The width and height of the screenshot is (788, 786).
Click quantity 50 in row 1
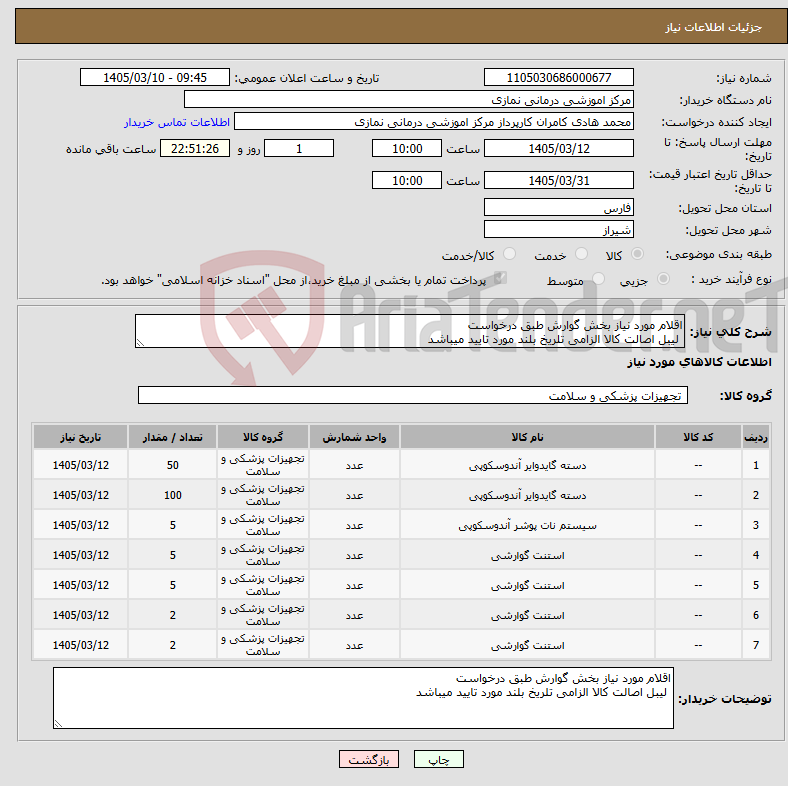coord(172,465)
